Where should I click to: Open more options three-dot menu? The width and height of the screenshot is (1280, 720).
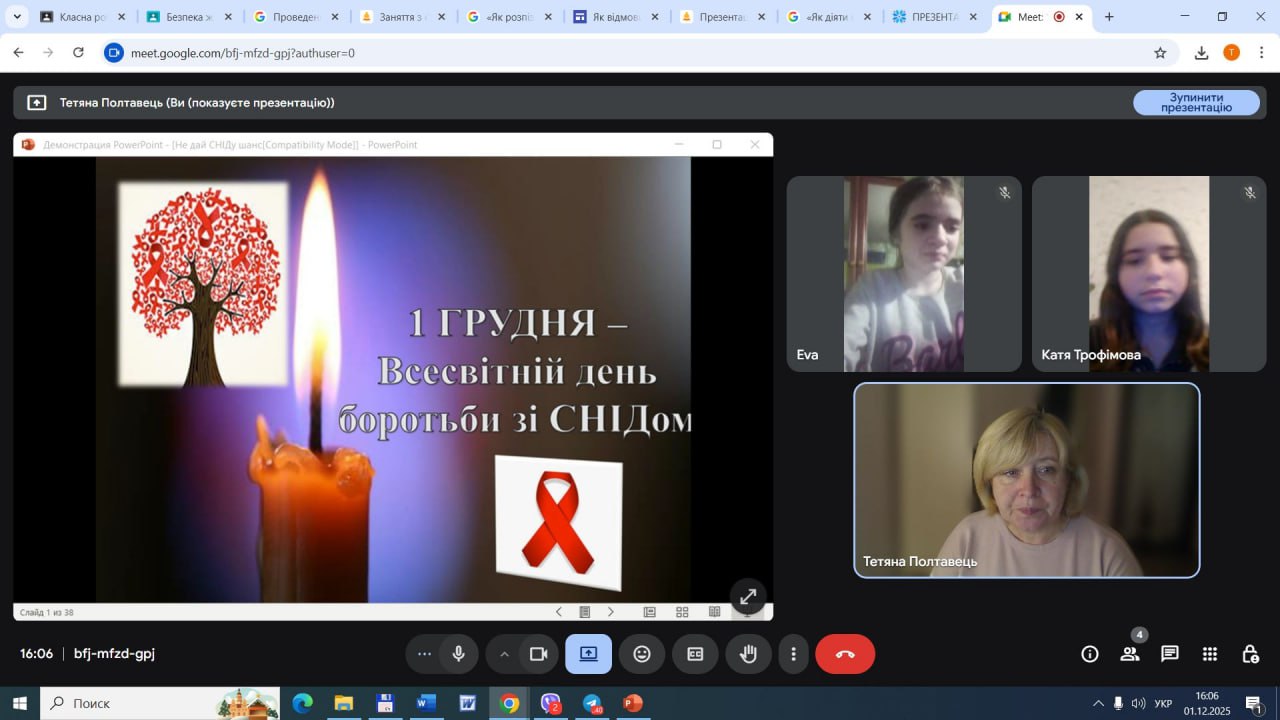coord(794,654)
